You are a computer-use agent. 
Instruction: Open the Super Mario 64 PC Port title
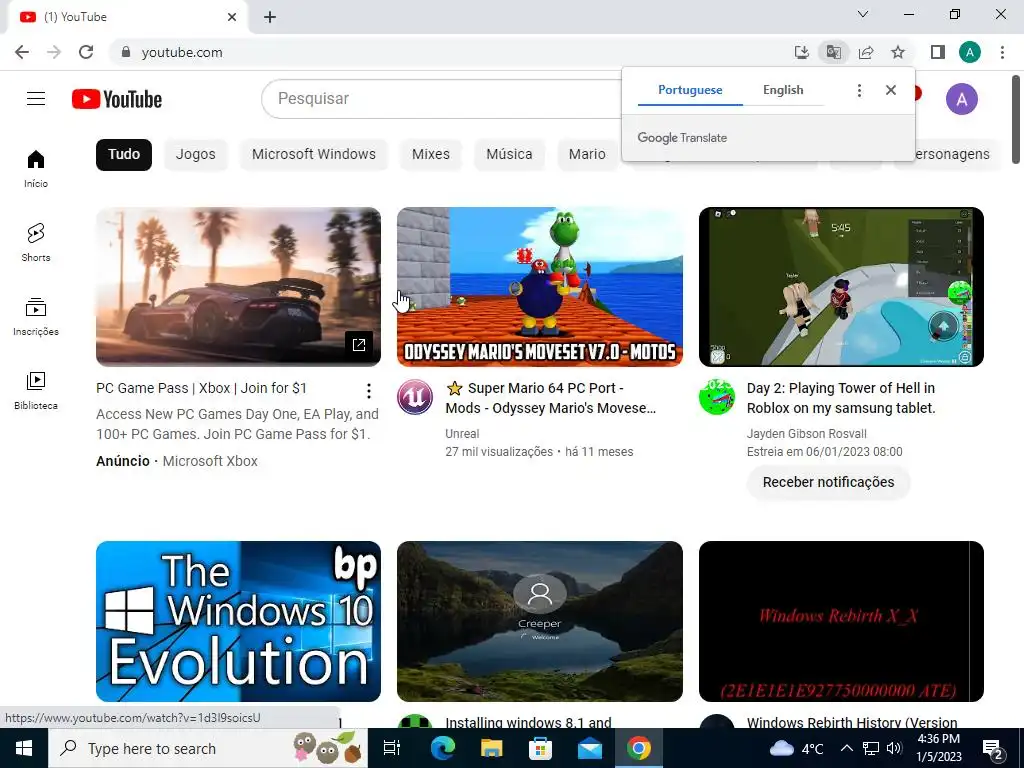(551, 398)
